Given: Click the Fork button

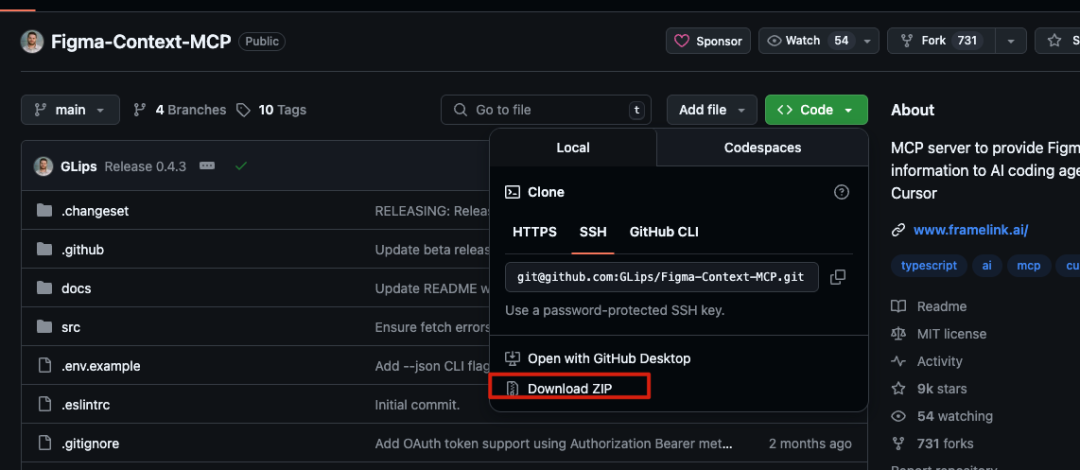Looking at the screenshot, I should (941, 41).
